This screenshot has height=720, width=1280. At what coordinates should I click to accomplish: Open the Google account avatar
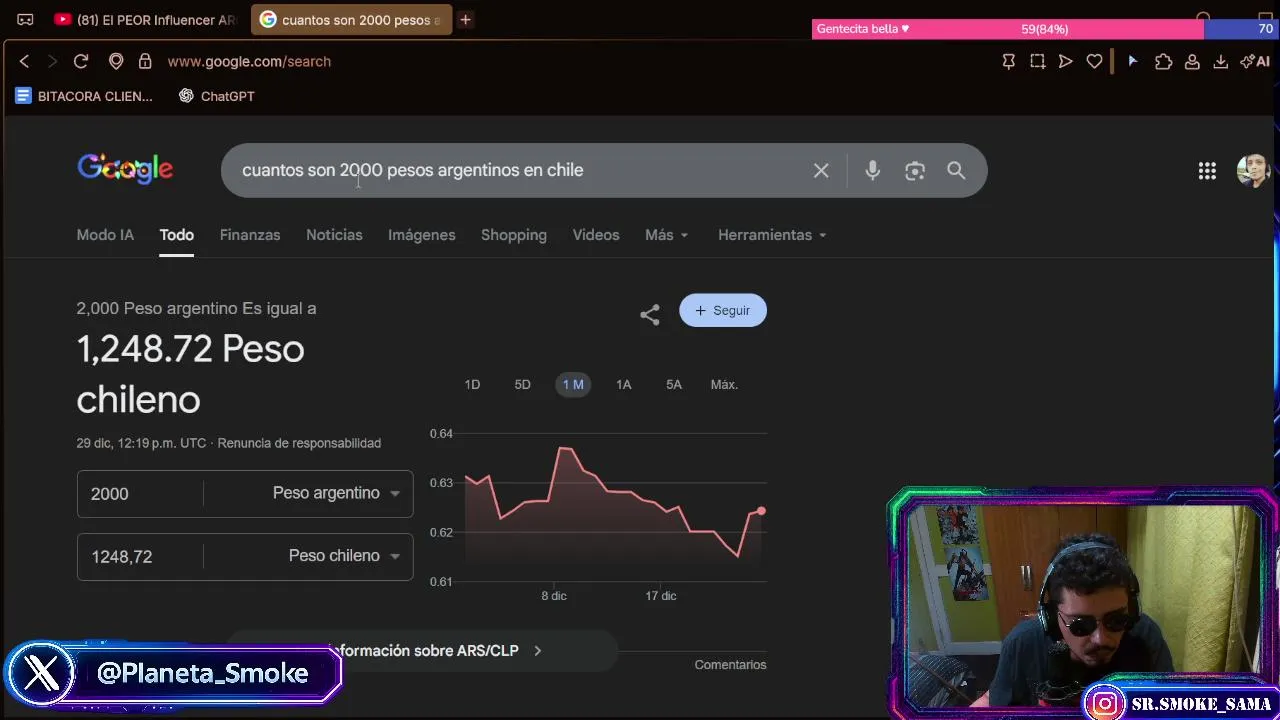1253,171
